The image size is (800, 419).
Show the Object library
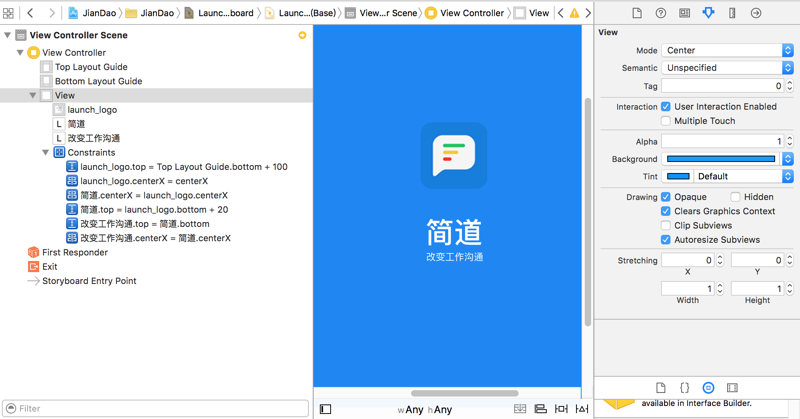coord(708,387)
